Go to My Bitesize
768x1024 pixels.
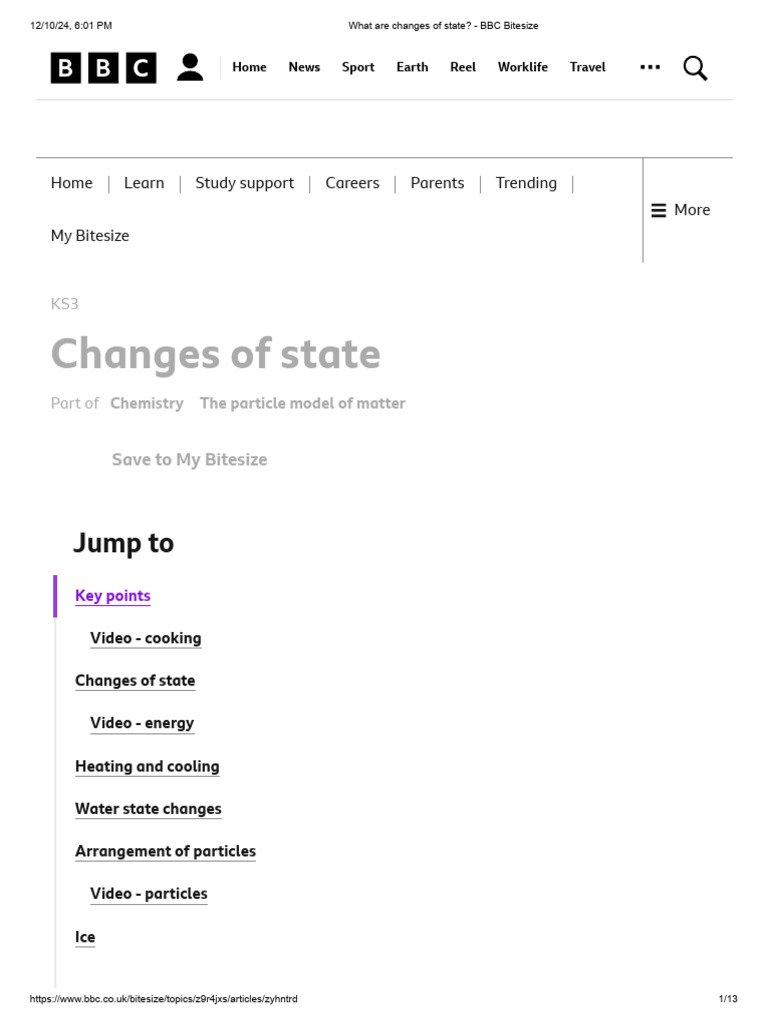(x=90, y=236)
